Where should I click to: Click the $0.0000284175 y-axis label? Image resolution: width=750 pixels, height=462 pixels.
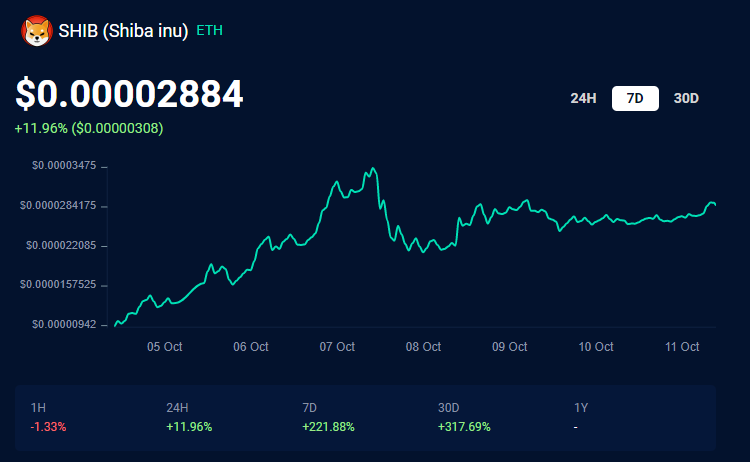click(58, 206)
